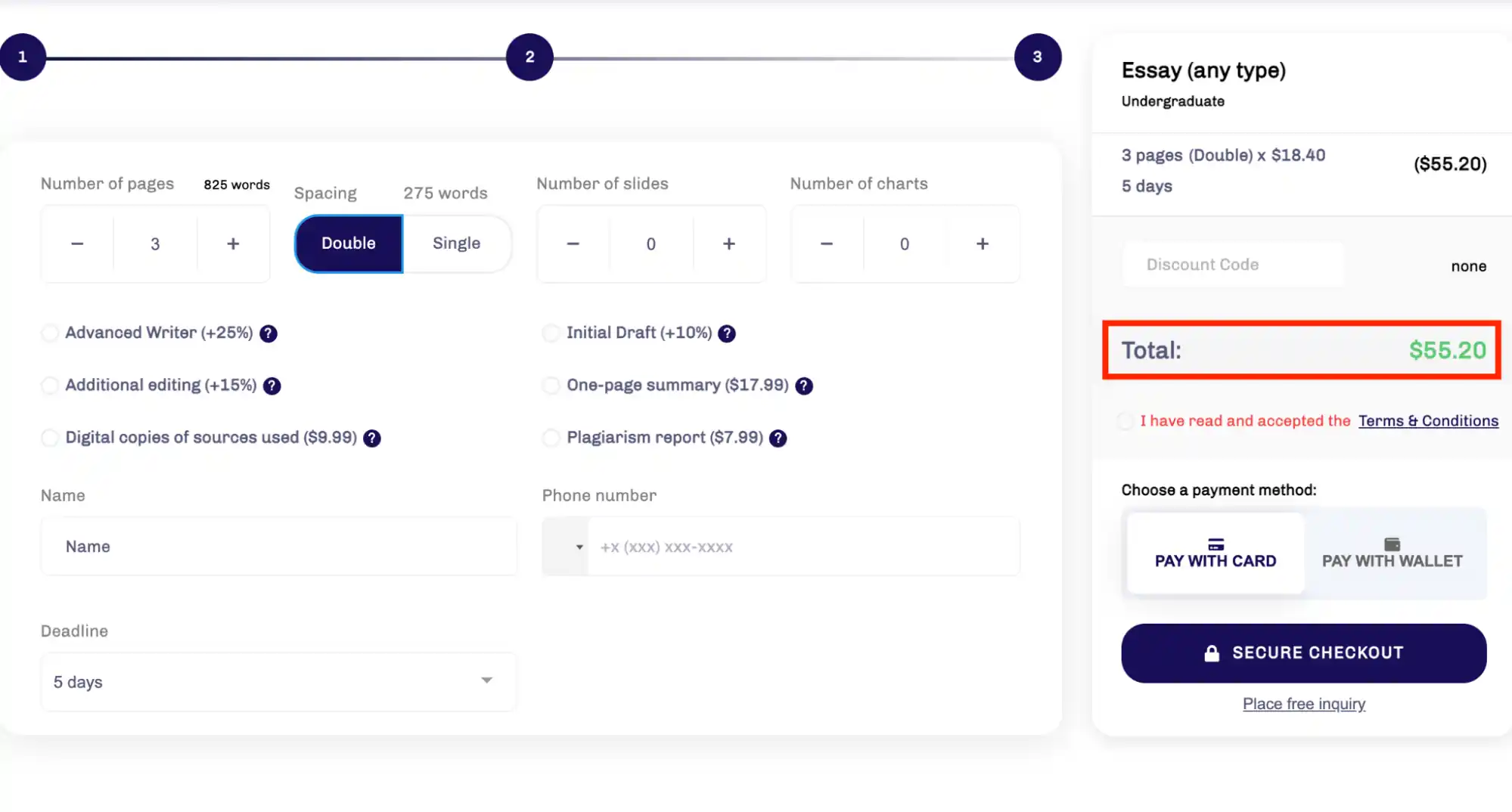The width and height of the screenshot is (1512, 812).
Task: Decrease the number of charts
Action: pyautogui.click(x=827, y=243)
